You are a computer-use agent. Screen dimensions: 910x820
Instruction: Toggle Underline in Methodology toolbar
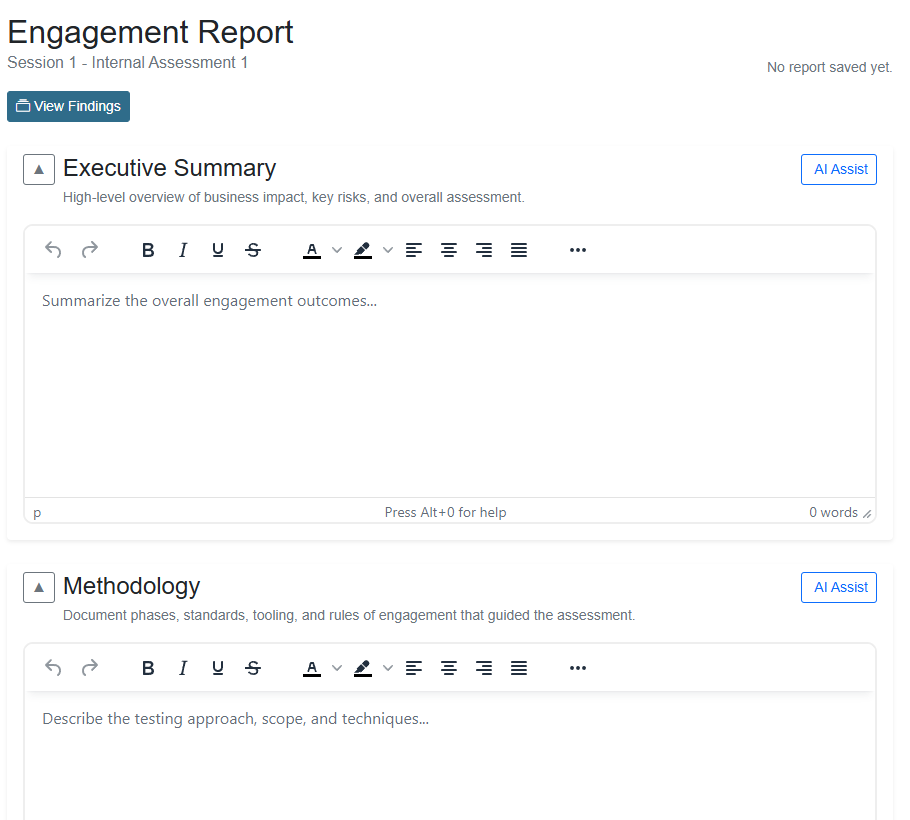(x=218, y=668)
